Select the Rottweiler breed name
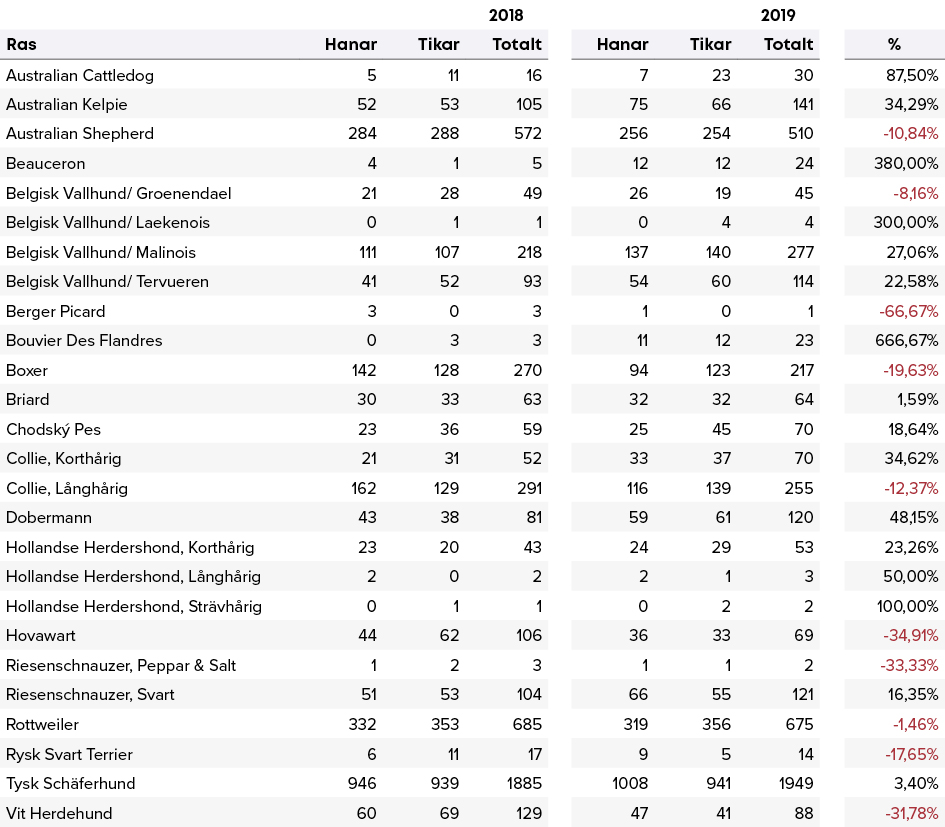 point(42,725)
